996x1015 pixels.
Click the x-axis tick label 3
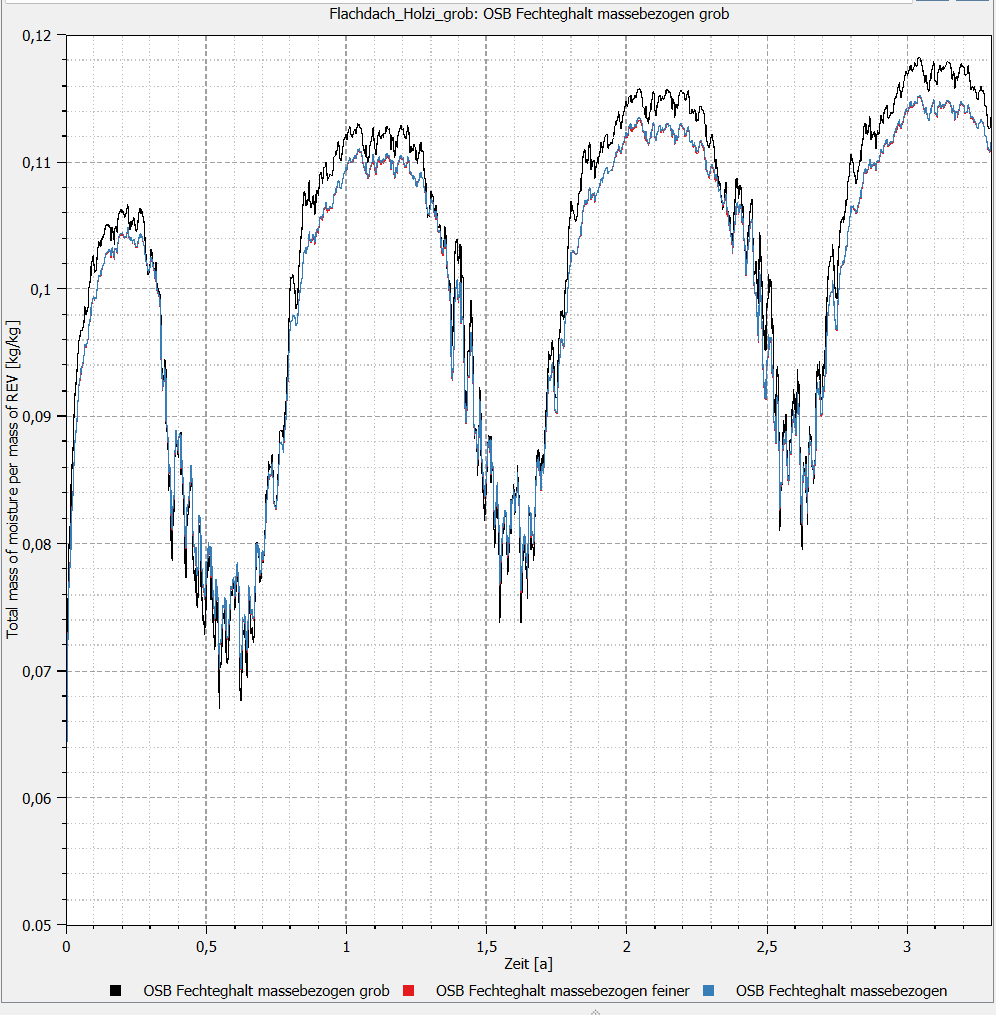pos(907,946)
